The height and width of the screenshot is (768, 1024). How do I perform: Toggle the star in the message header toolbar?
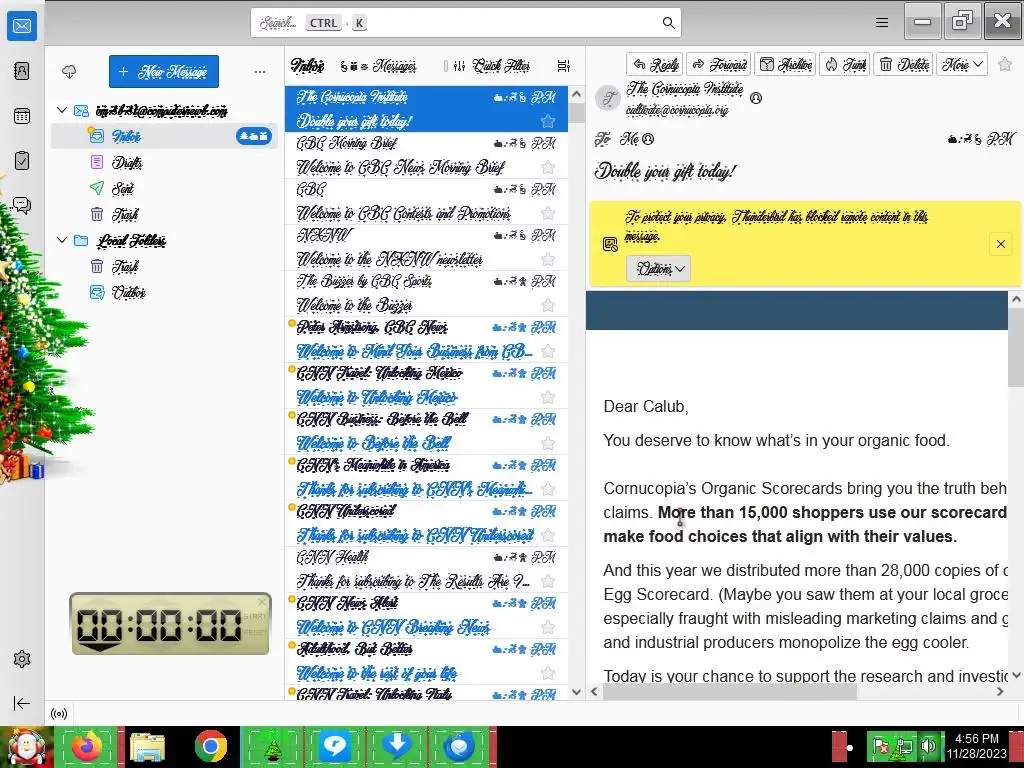point(1005,64)
